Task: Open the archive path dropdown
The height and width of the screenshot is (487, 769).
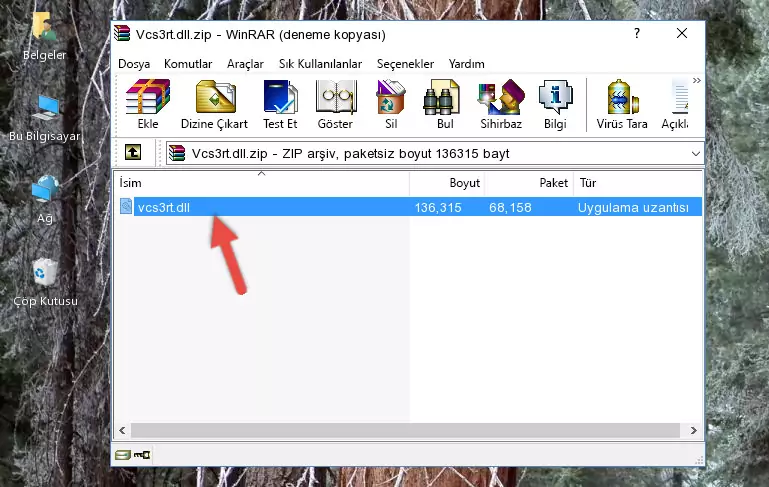Action: (695, 154)
